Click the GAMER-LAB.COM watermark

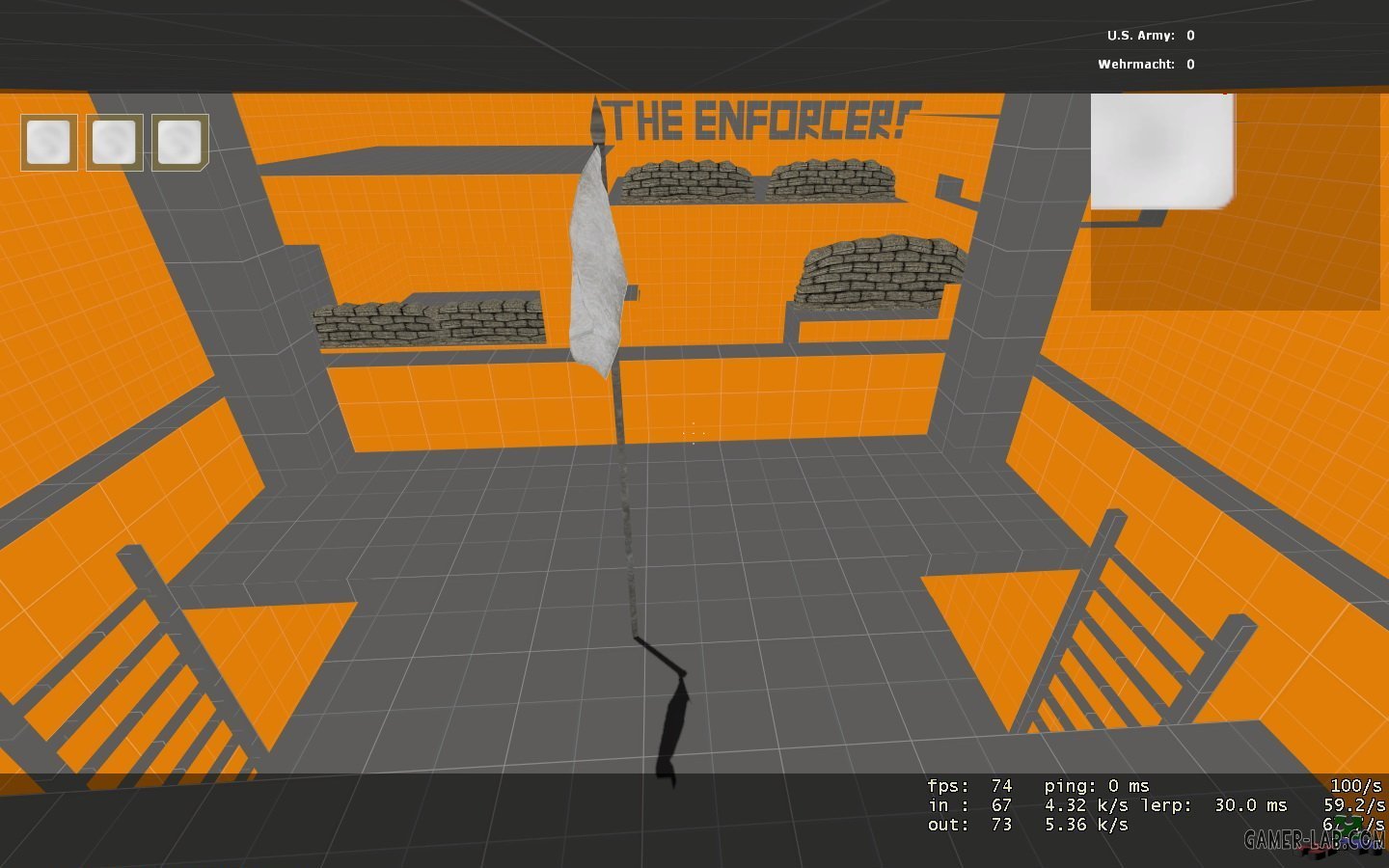(1314, 839)
